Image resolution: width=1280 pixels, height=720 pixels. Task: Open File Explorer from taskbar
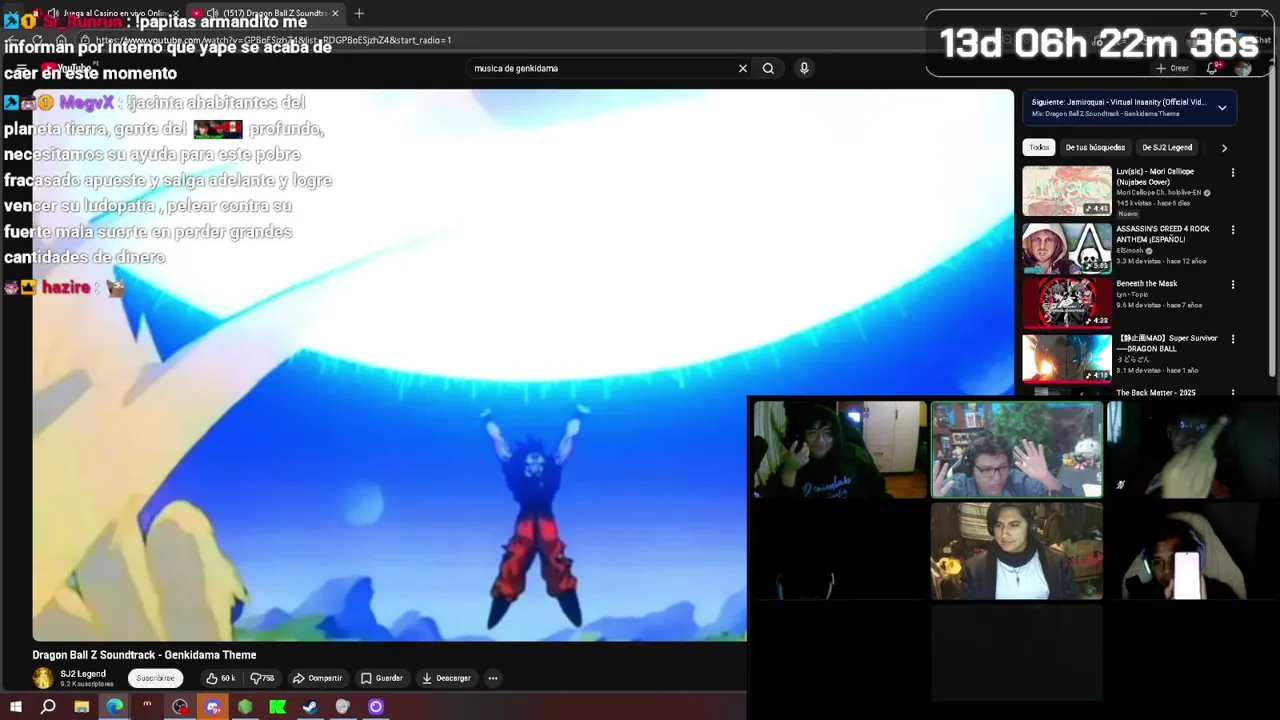[82, 707]
